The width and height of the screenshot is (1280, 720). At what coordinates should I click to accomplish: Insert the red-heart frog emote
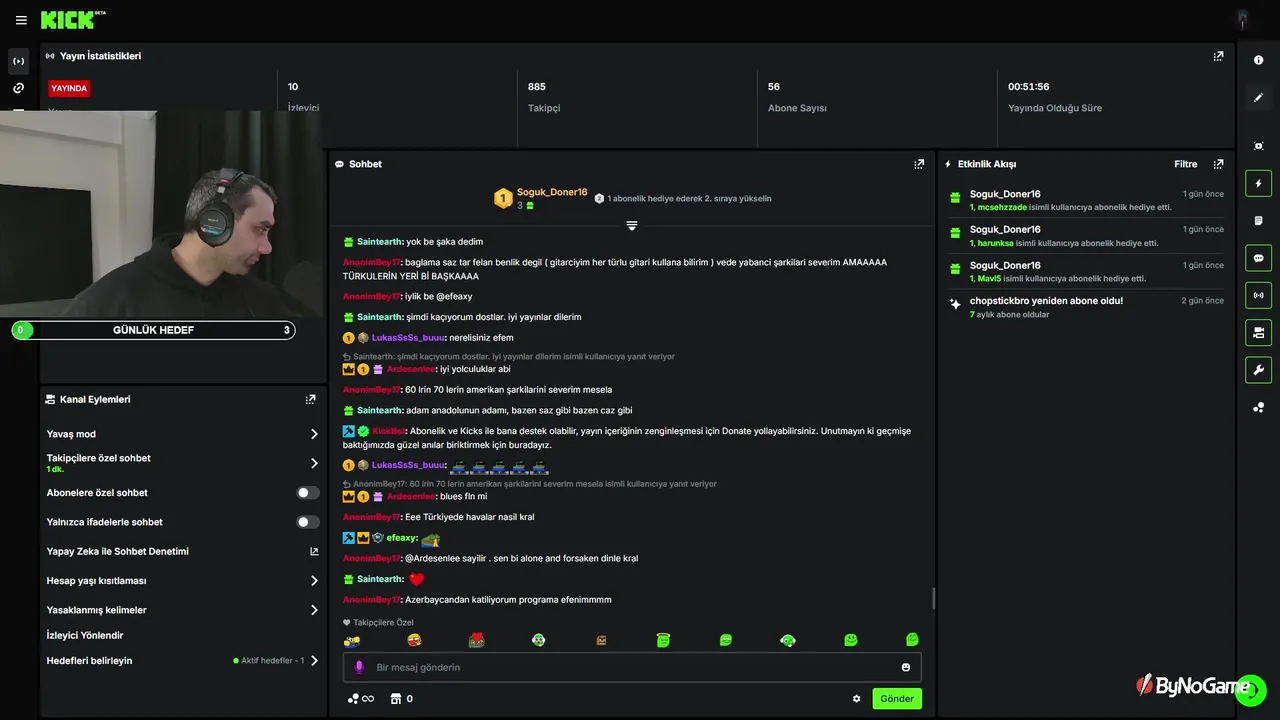point(477,640)
